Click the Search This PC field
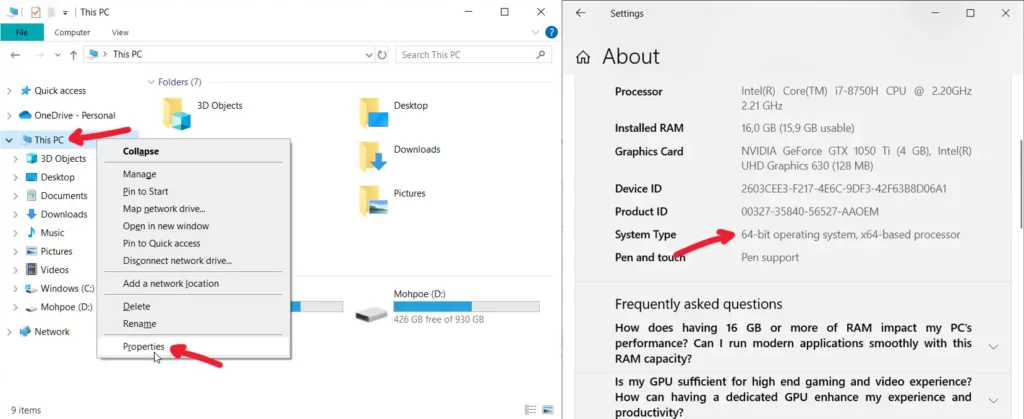This screenshot has height=419, width=1024. [473, 55]
